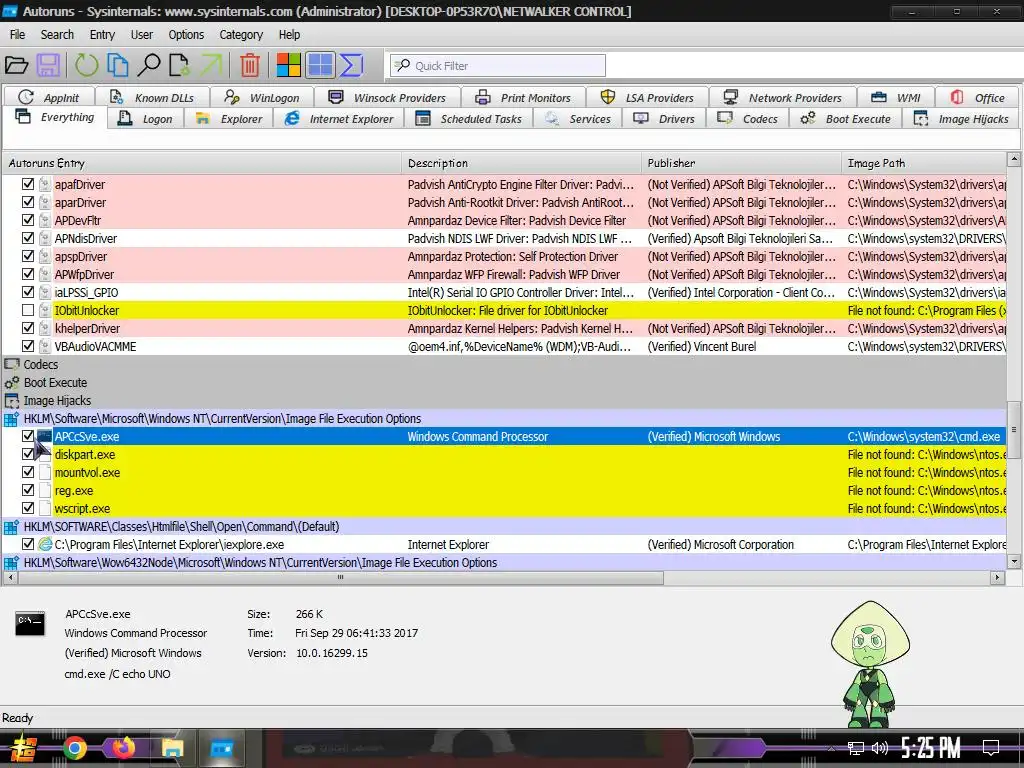The image size is (1024, 768).
Task: Select the Boot Execute category row
Action: (x=504, y=383)
